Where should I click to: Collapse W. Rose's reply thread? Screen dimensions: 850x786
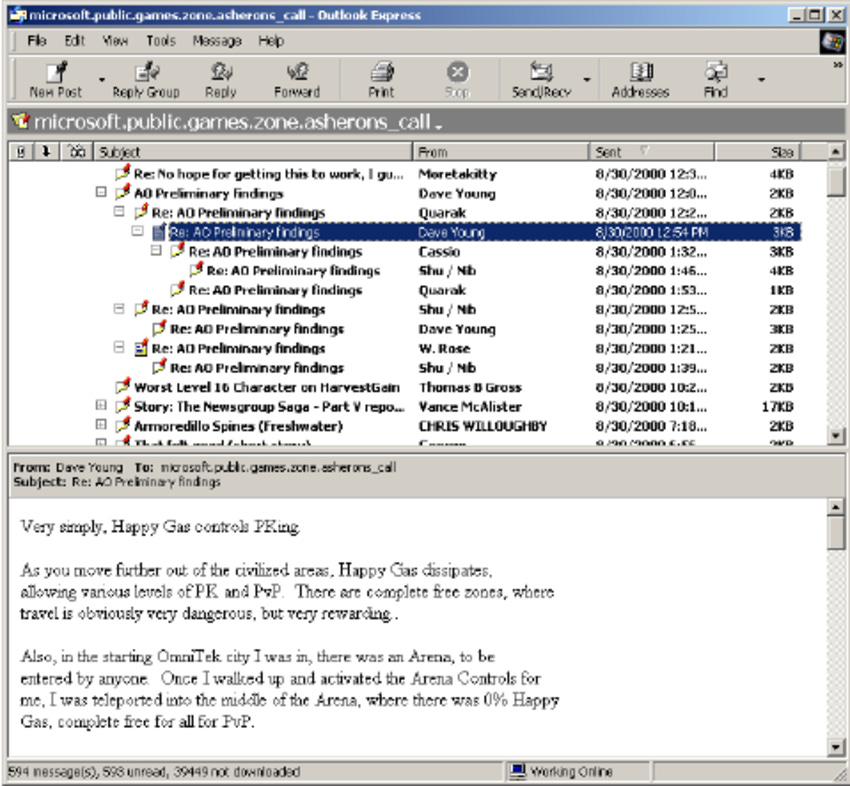click(x=119, y=347)
